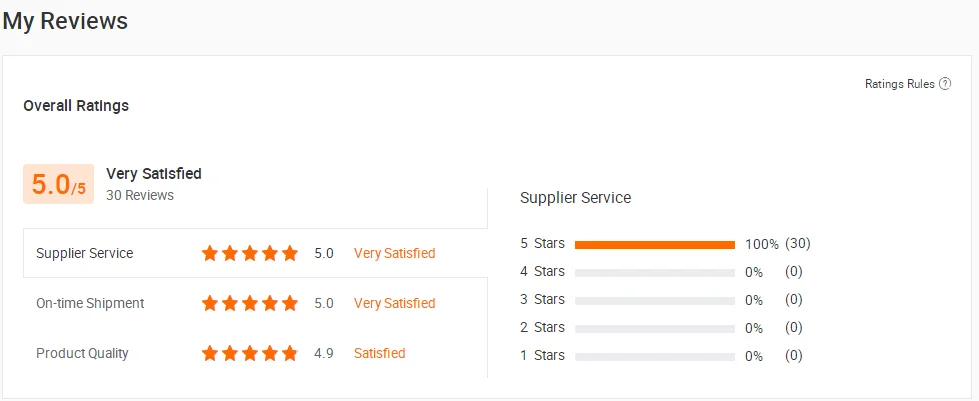
Task: Click the On-time Shipment star rating icons
Action: (x=250, y=303)
